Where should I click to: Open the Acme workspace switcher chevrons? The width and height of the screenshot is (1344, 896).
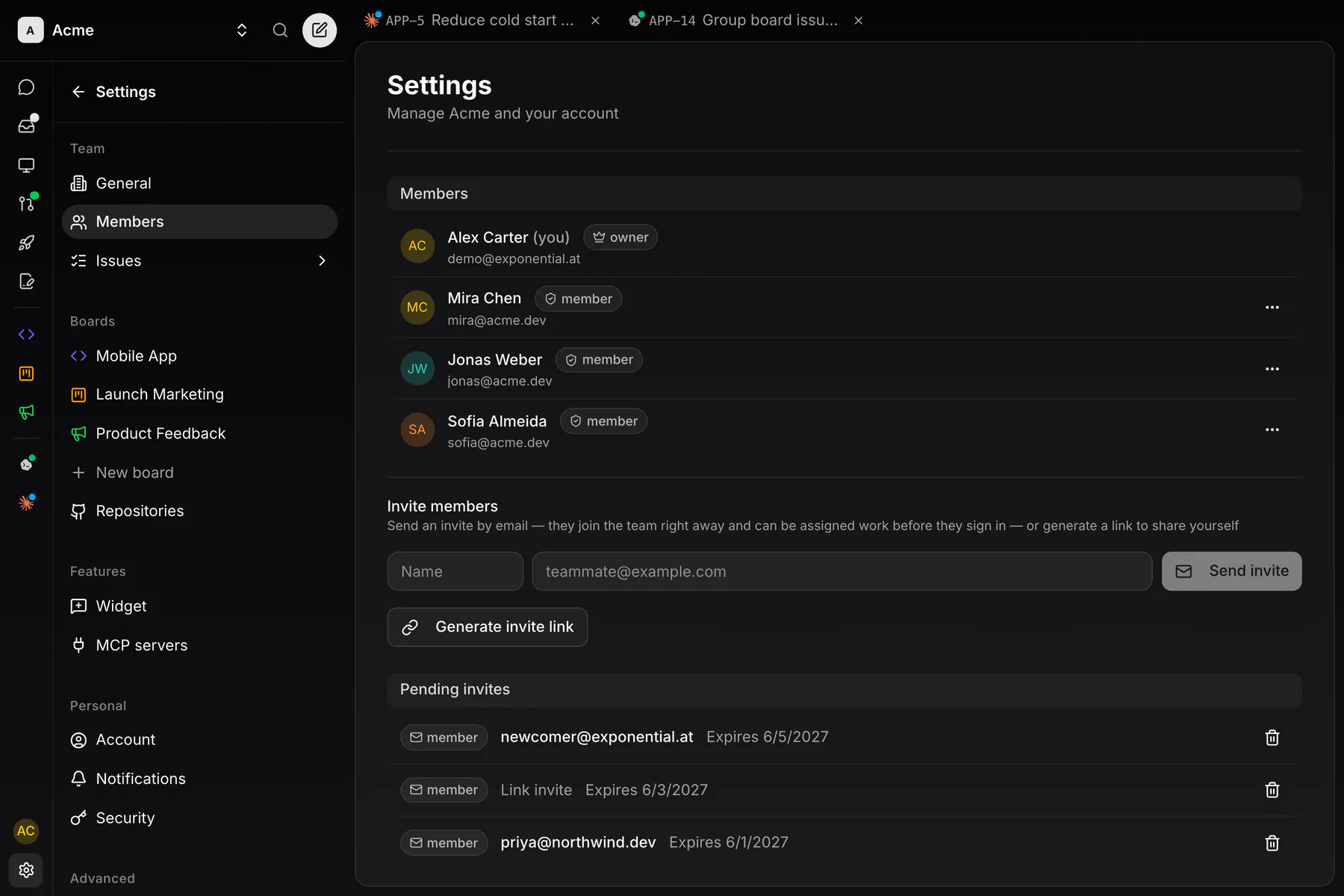242,30
